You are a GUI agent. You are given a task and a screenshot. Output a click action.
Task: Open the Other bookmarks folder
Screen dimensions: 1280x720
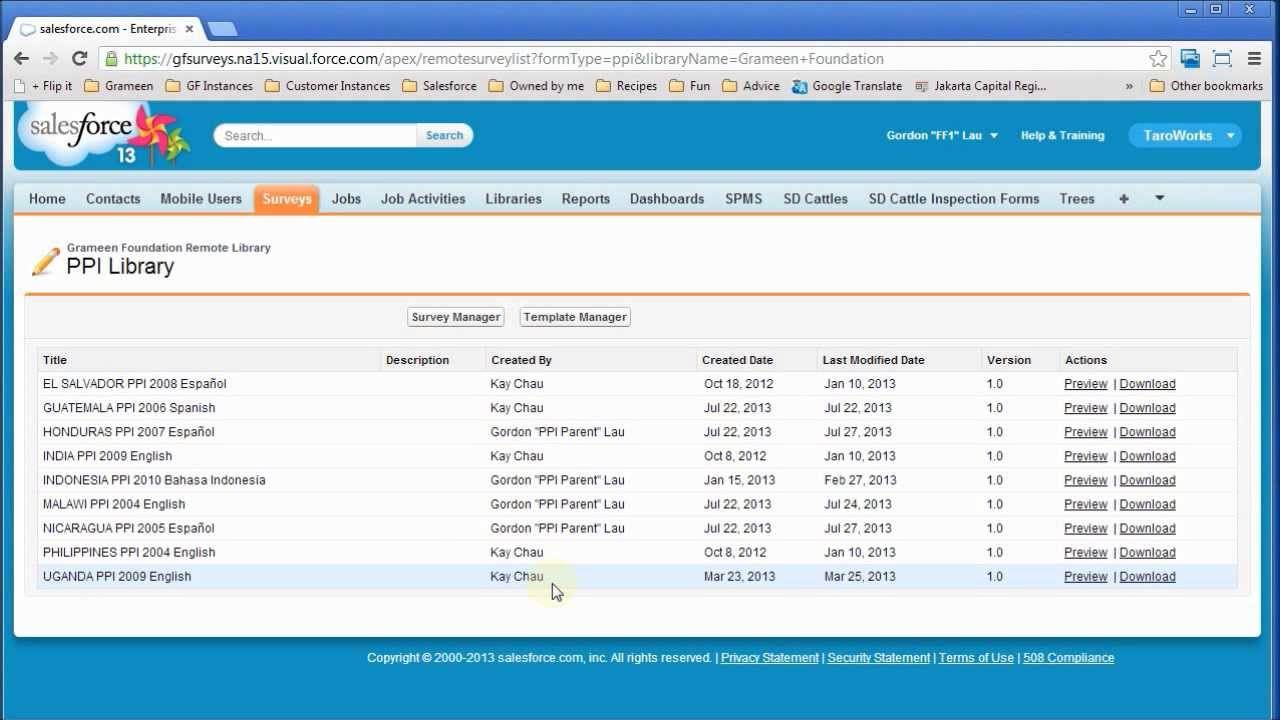pos(1207,86)
